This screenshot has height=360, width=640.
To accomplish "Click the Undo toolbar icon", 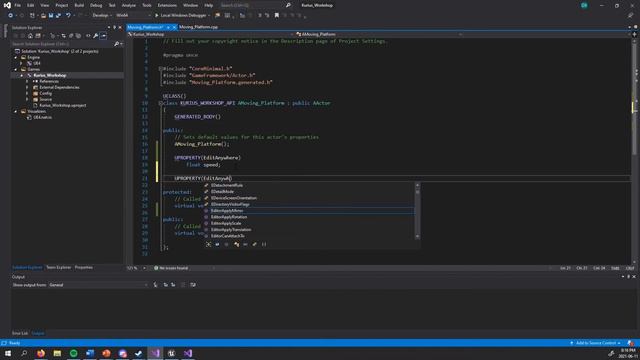I will 68,16.
